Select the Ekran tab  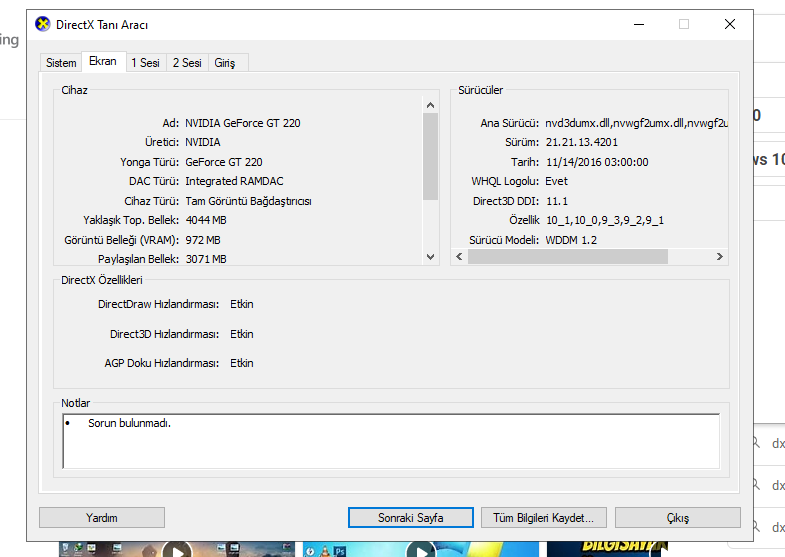(103, 62)
